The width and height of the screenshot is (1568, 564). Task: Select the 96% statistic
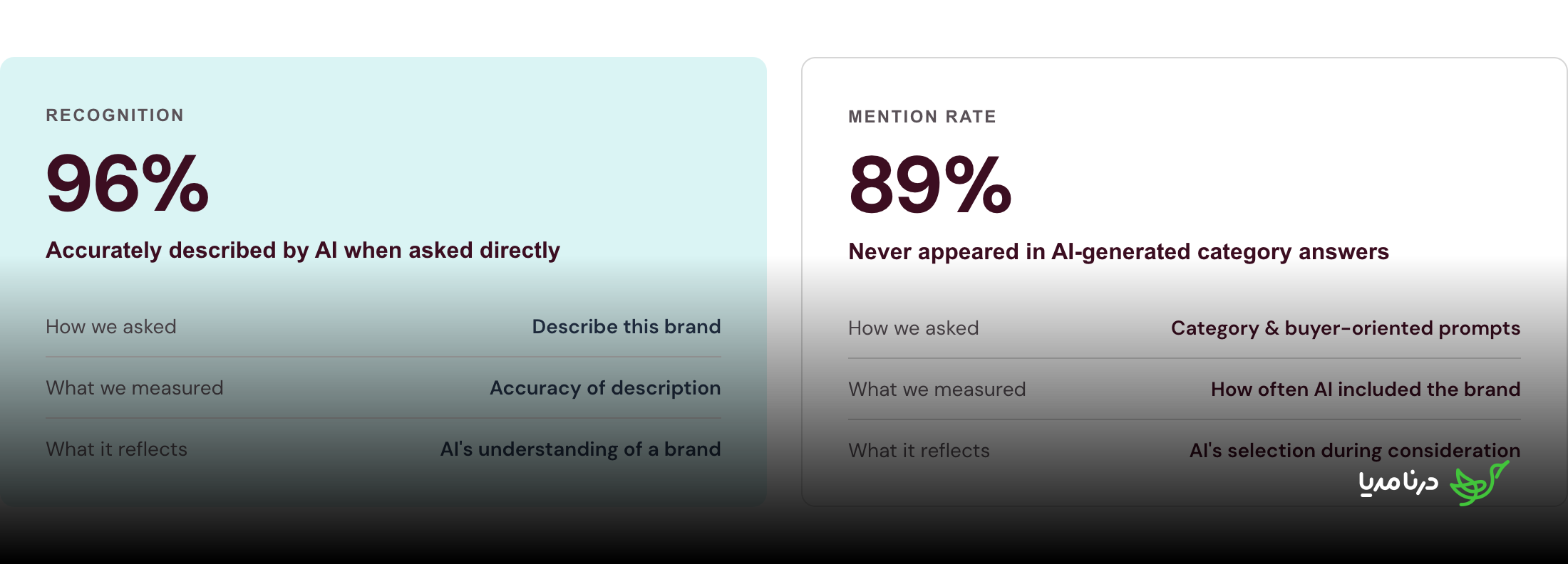pyautogui.click(x=128, y=184)
